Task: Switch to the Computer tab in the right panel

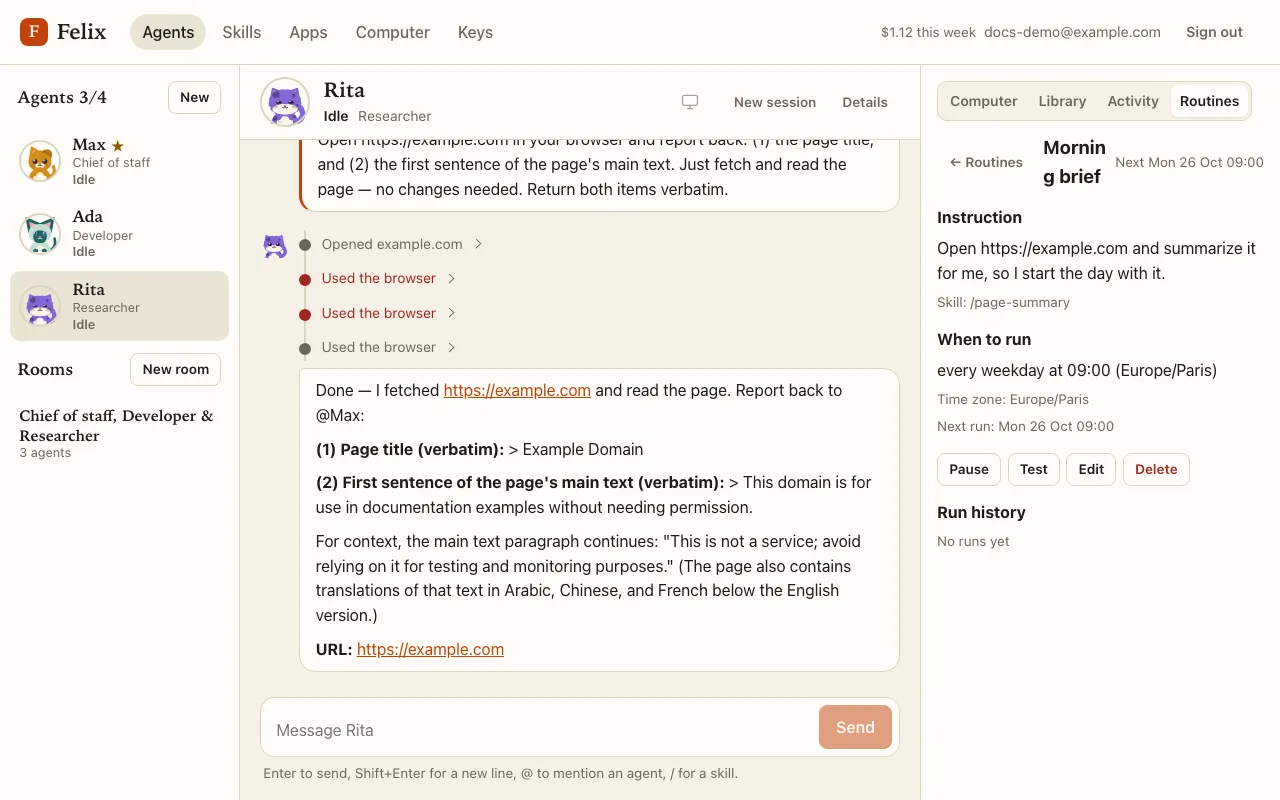Action: (x=984, y=101)
